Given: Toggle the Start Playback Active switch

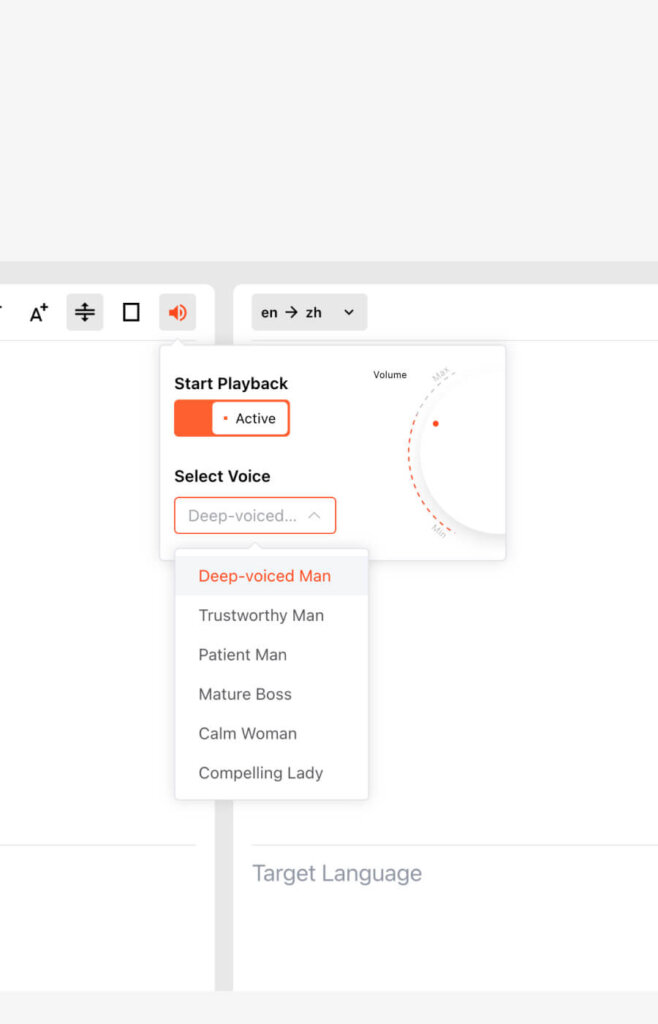Looking at the screenshot, I should (x=232, y=418).
